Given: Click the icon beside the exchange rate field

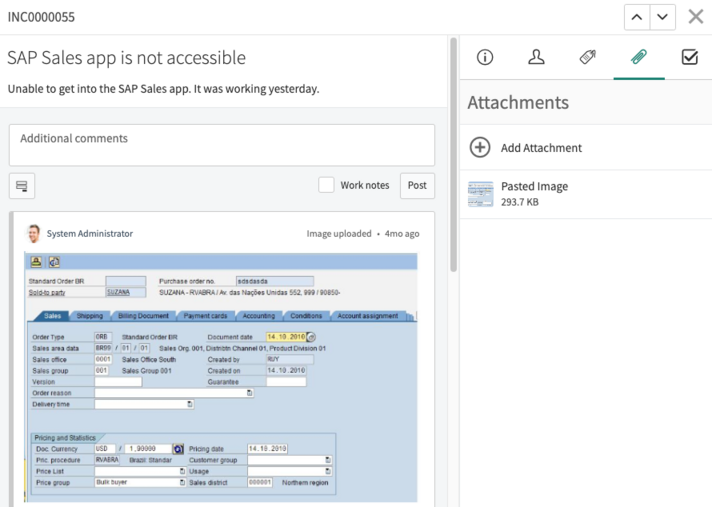Looking at the screenshot, I should pyautogui.click(x=178, y=449).
